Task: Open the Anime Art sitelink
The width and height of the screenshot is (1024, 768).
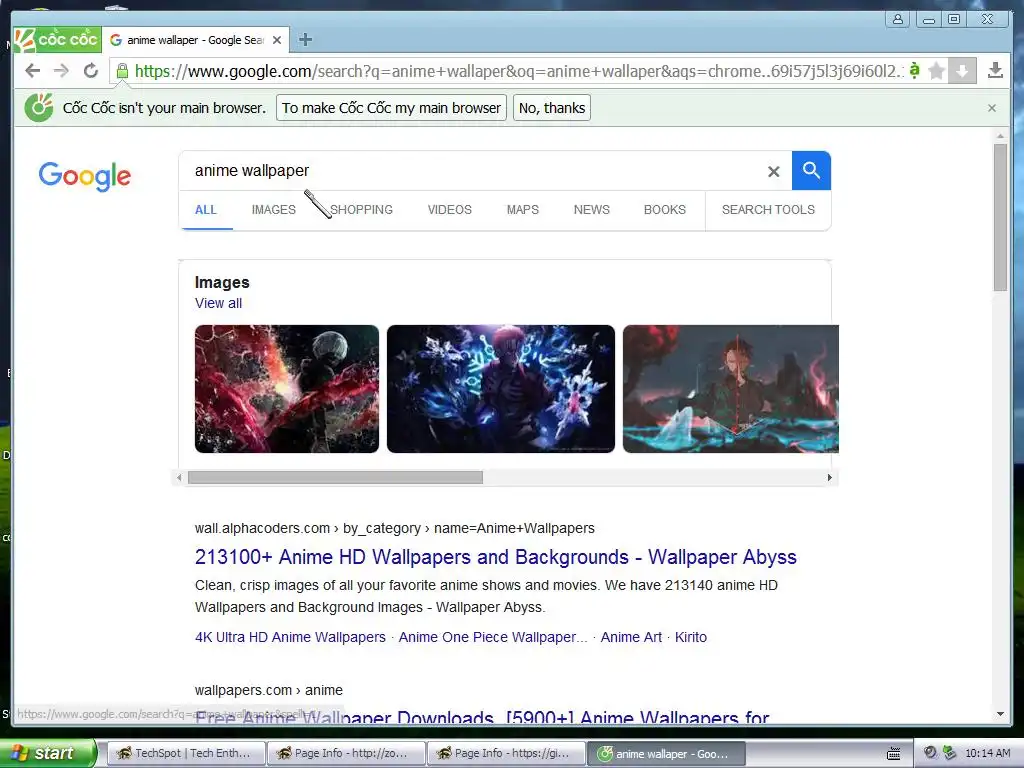Action: (631, 637)
